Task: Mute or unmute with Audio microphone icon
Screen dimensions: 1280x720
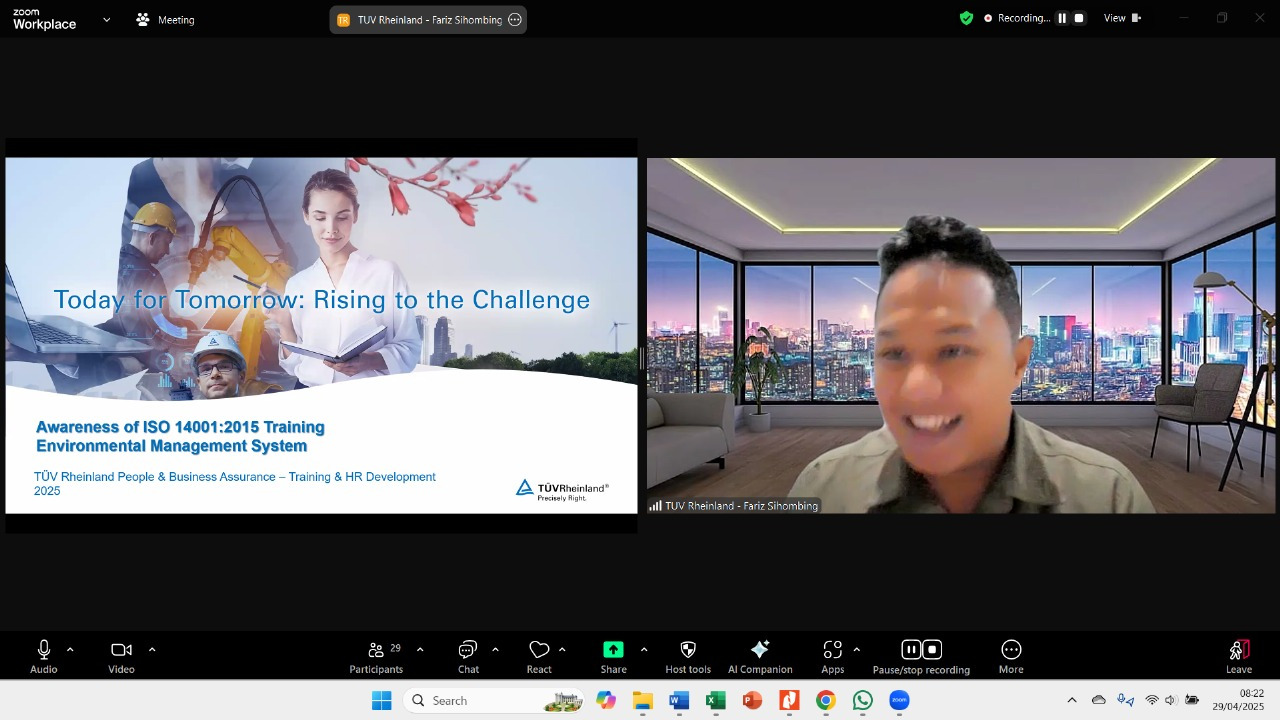Action: tap(43, 650)
